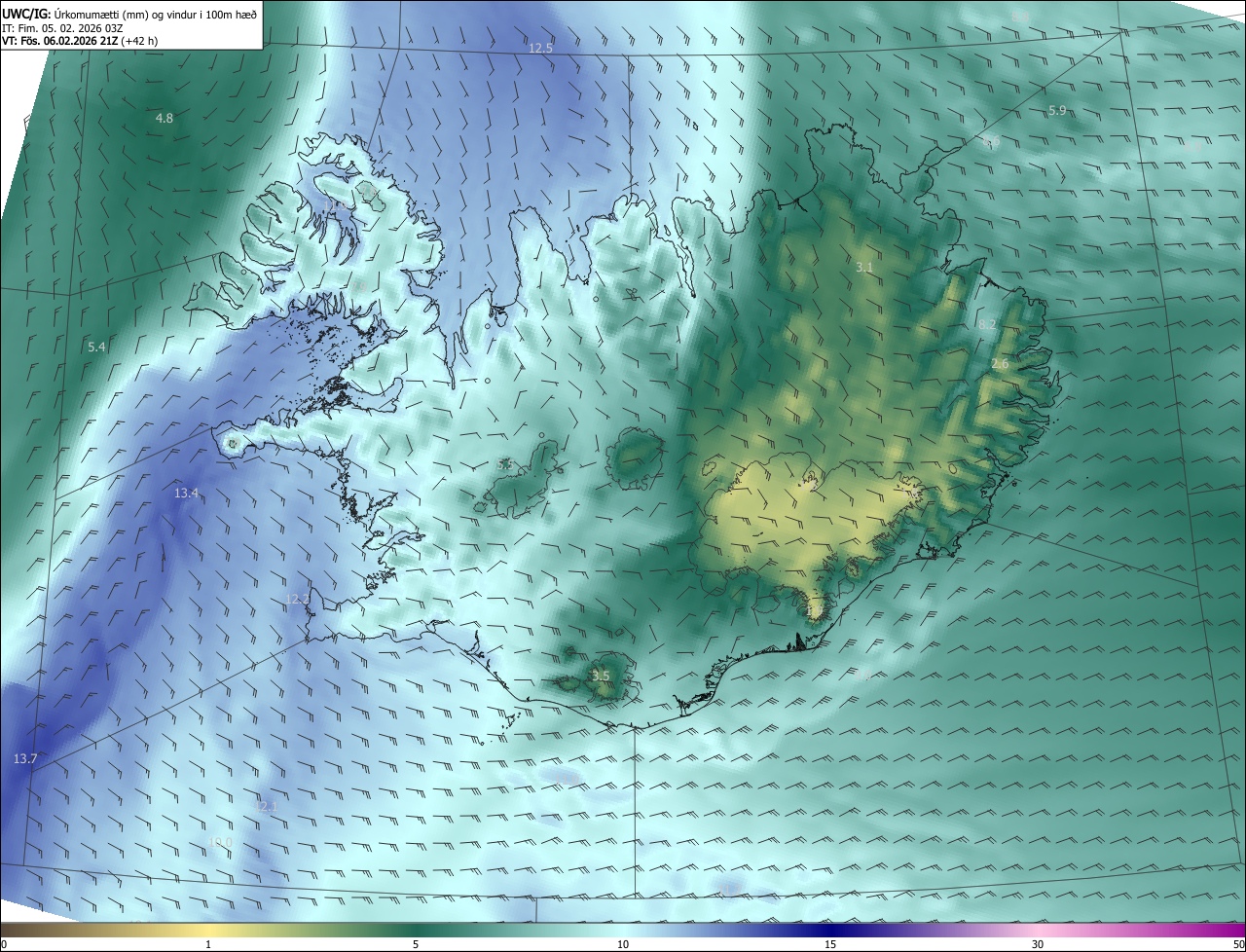Click the 30 tick on the color scale

(1038, 944)
